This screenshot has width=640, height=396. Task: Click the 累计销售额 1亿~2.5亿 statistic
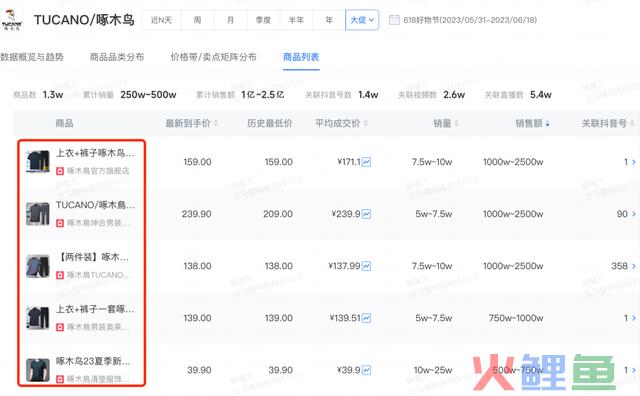pos(240,95)
